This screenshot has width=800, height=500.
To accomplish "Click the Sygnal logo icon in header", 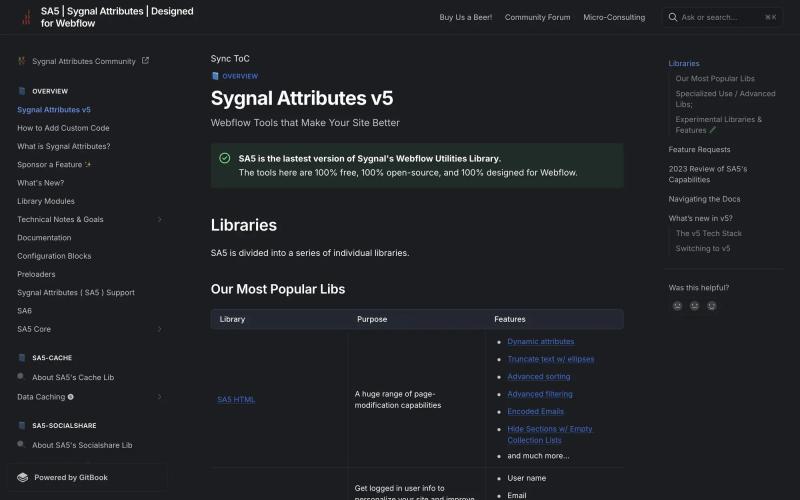I will (26, 17).
